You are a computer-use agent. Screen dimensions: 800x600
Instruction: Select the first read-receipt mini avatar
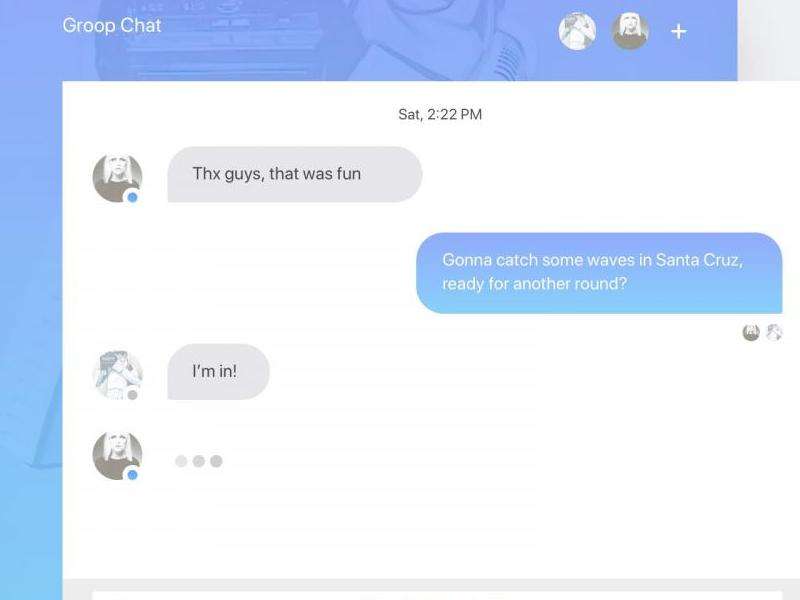coord(751,332)
